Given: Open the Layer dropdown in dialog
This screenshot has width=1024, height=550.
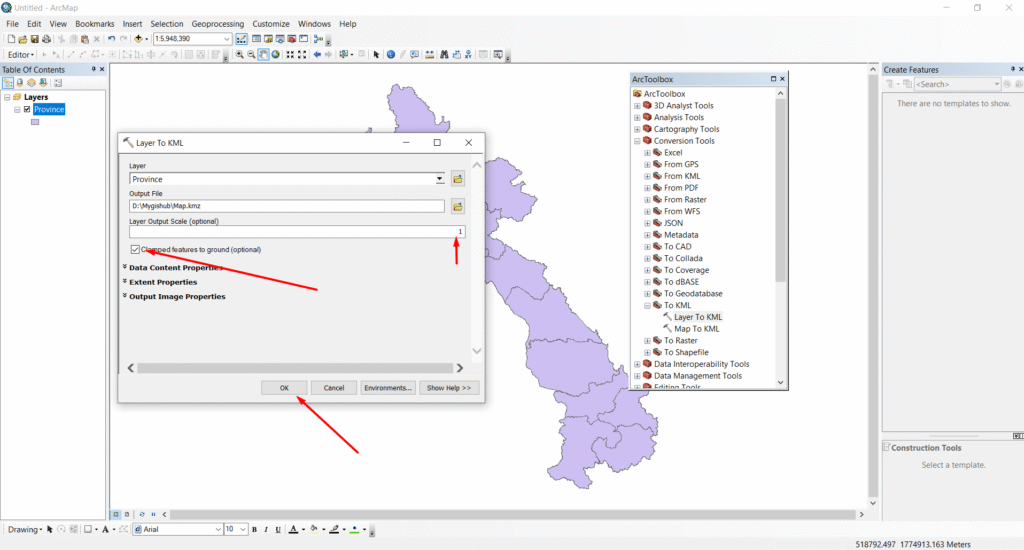Looking at the screenshot, I should point(440,179).
